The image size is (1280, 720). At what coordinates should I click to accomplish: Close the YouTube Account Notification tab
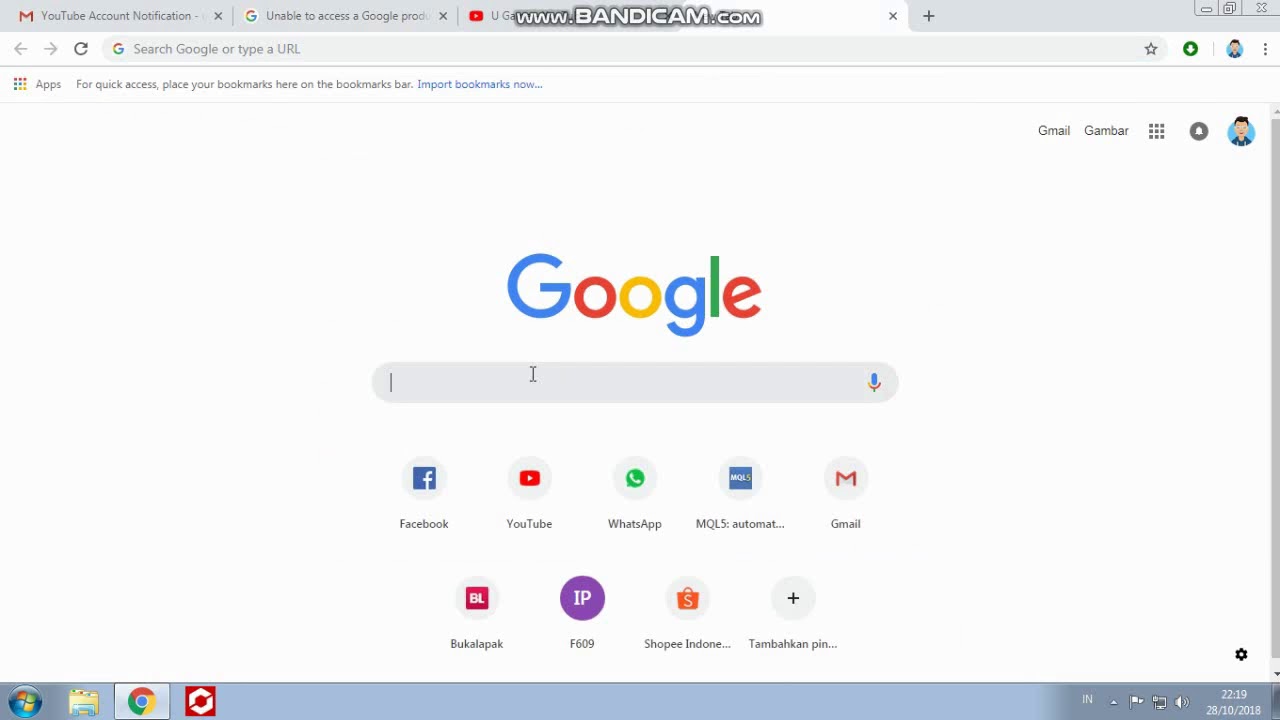218,16
